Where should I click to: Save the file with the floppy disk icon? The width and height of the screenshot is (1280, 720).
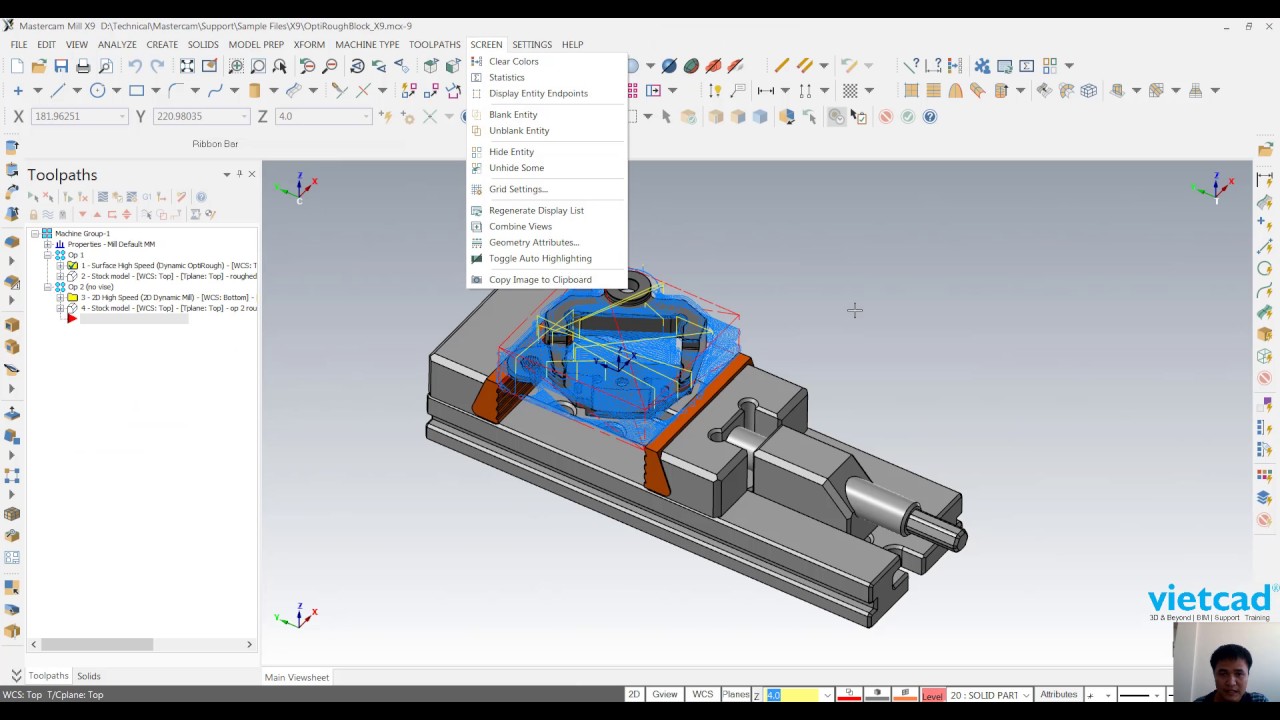61,66
